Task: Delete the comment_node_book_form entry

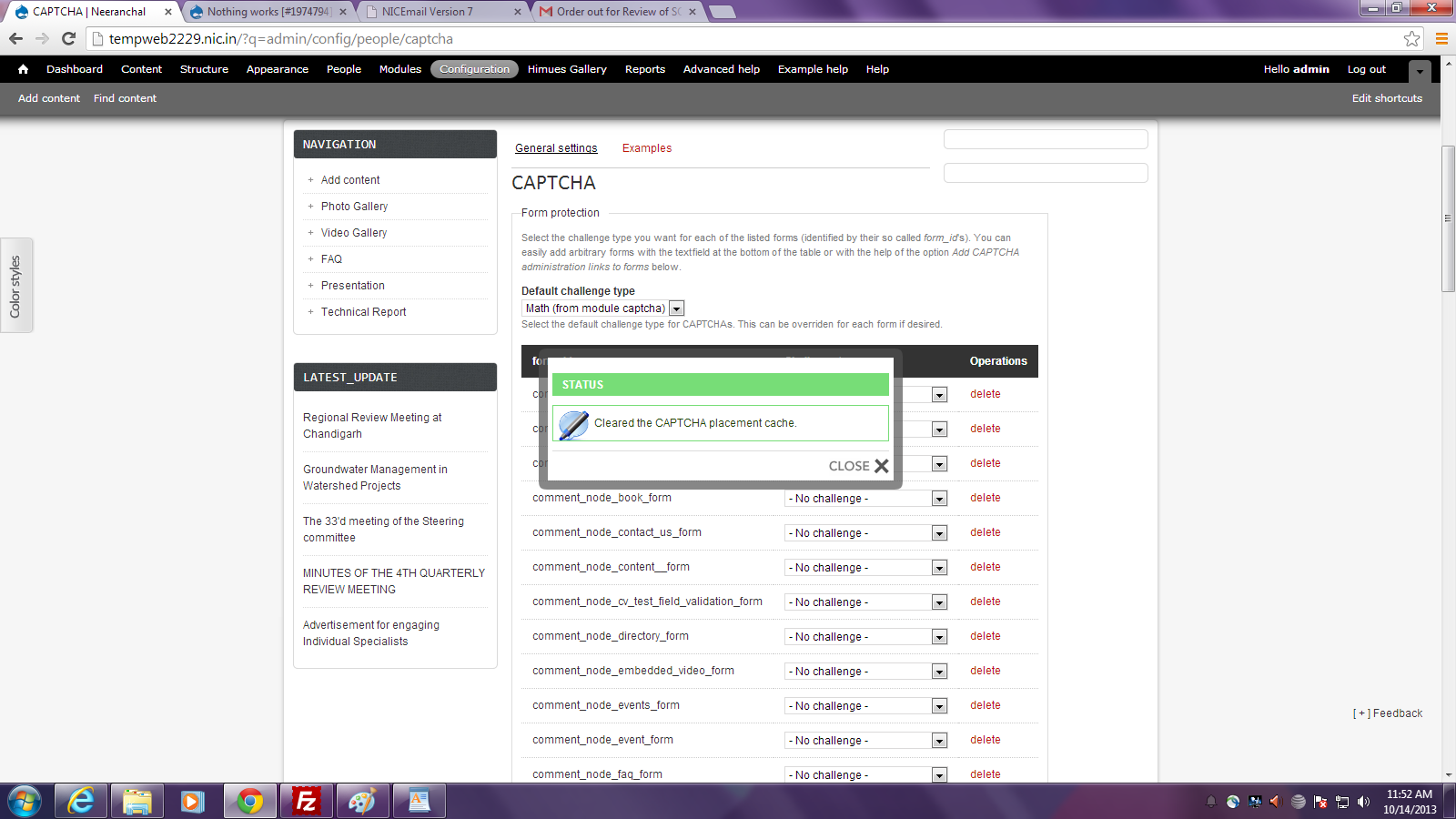Action: pyautogui.click(x=985, y=498)
